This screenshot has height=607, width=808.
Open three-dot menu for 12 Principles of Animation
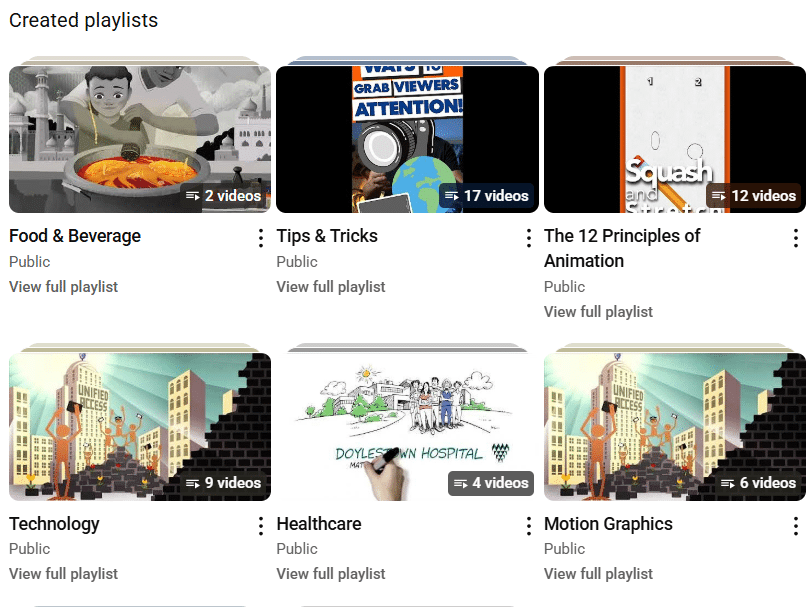(x=796, y=238)
